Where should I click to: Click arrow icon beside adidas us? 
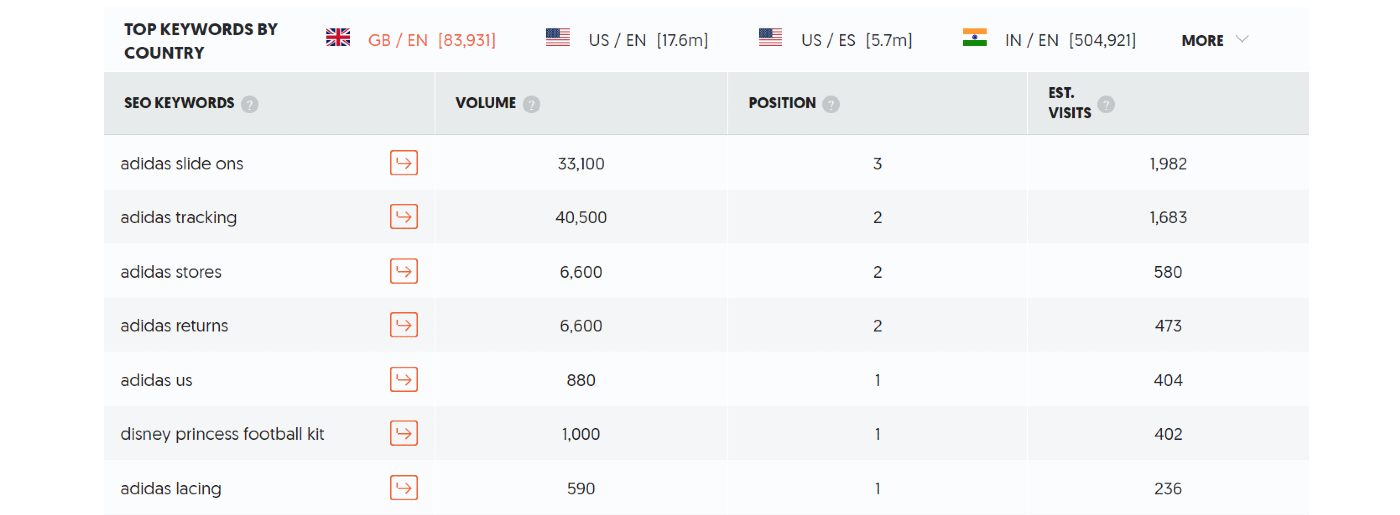coord(403,380)
